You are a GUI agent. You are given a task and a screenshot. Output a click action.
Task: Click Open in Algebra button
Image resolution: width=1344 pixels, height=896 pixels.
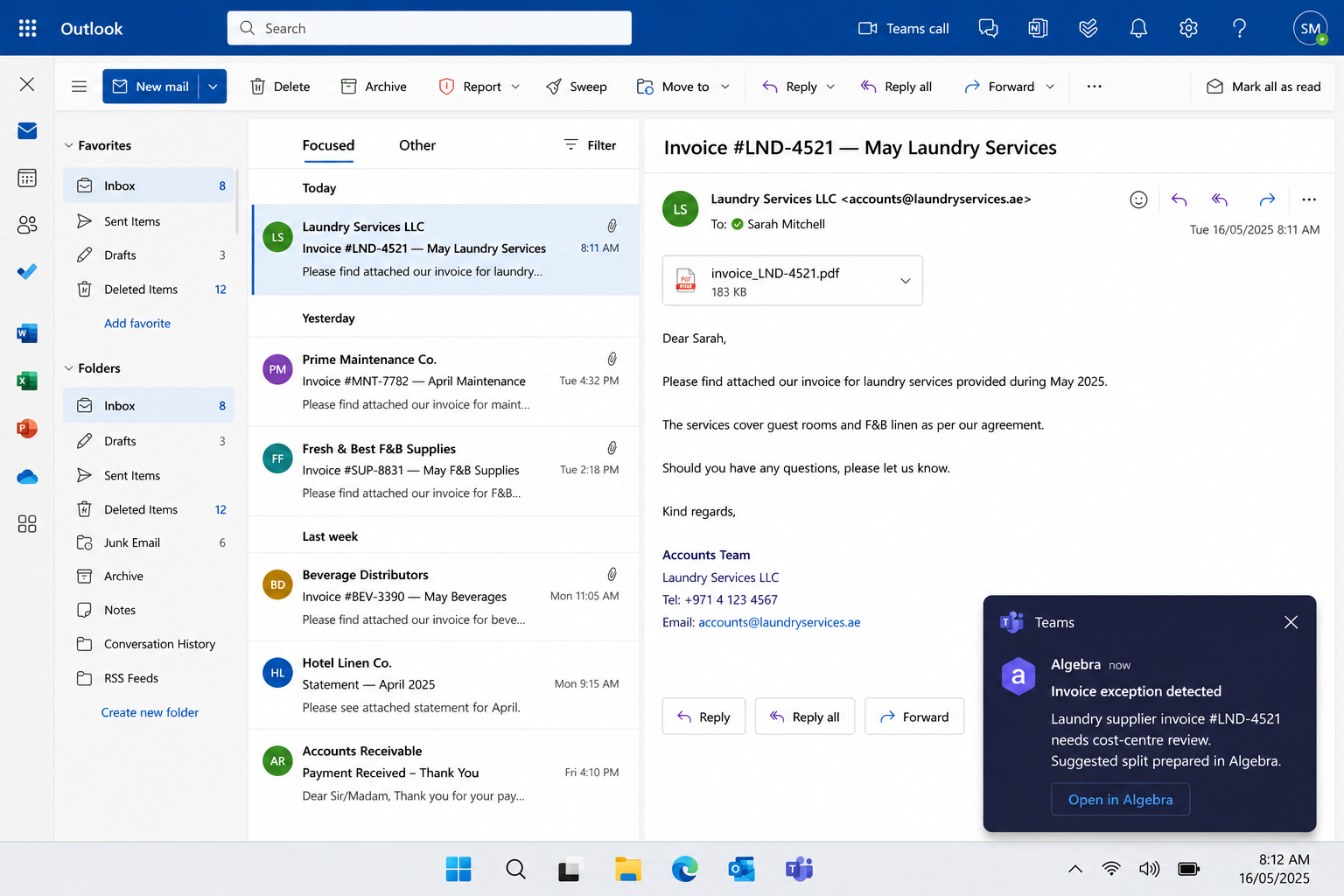[x=1120, y=800]
